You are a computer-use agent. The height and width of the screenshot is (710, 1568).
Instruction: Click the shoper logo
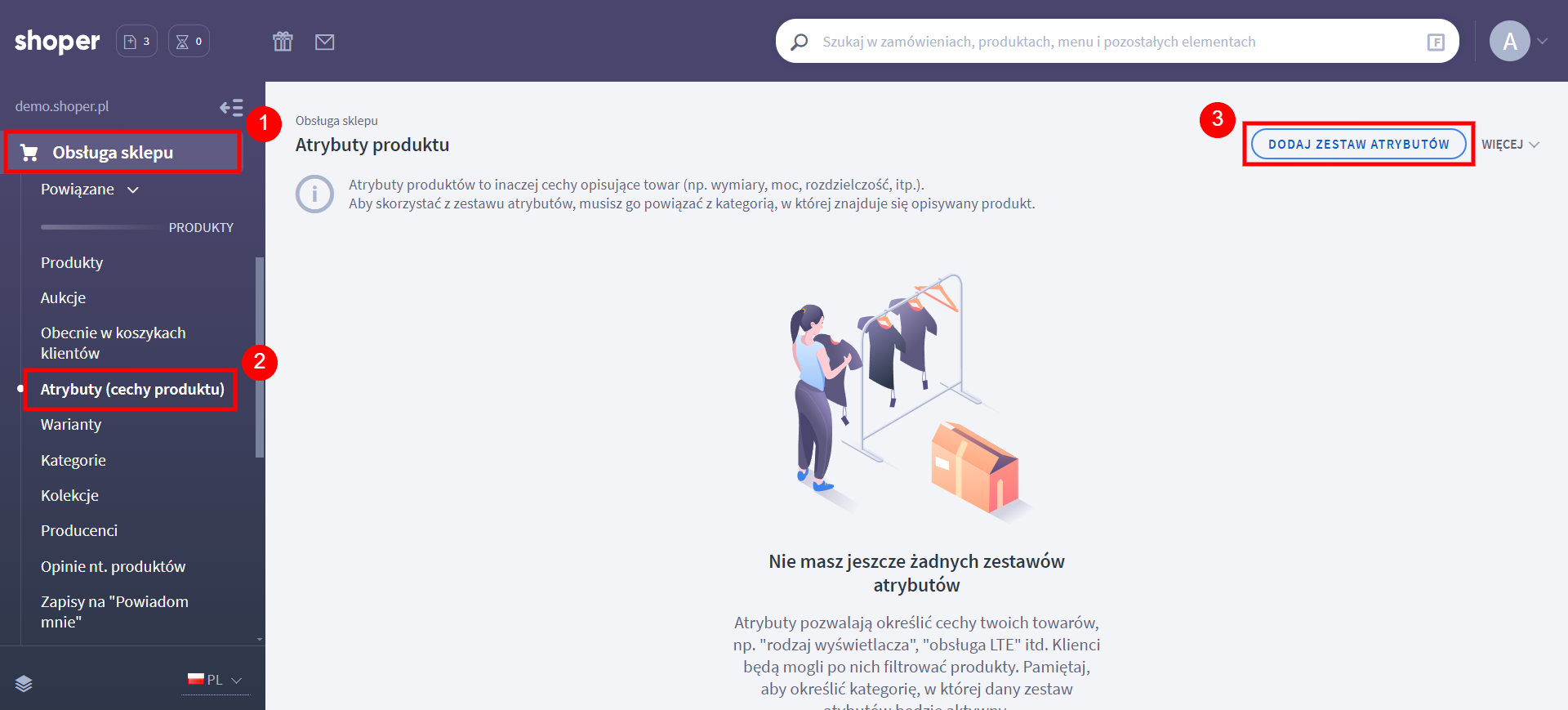point(57,41)
